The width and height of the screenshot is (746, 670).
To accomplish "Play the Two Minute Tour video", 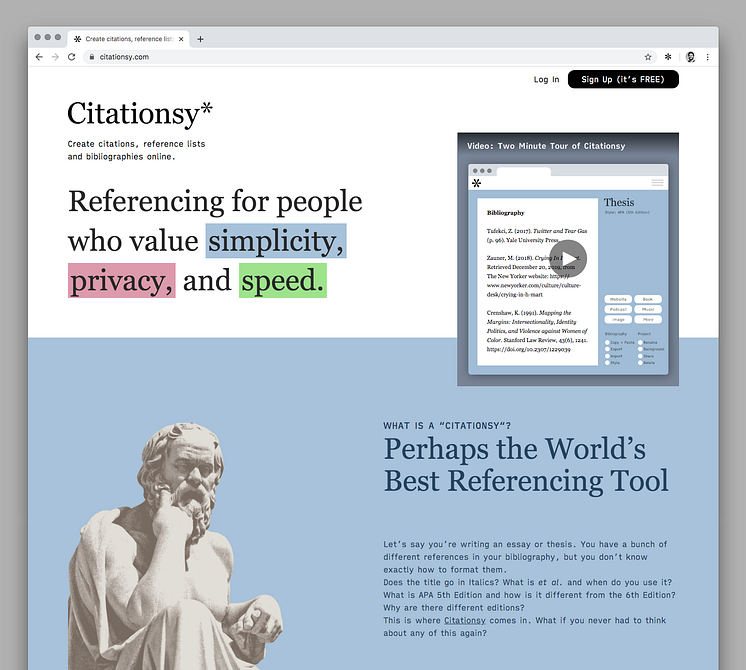I will coord(568,258).
